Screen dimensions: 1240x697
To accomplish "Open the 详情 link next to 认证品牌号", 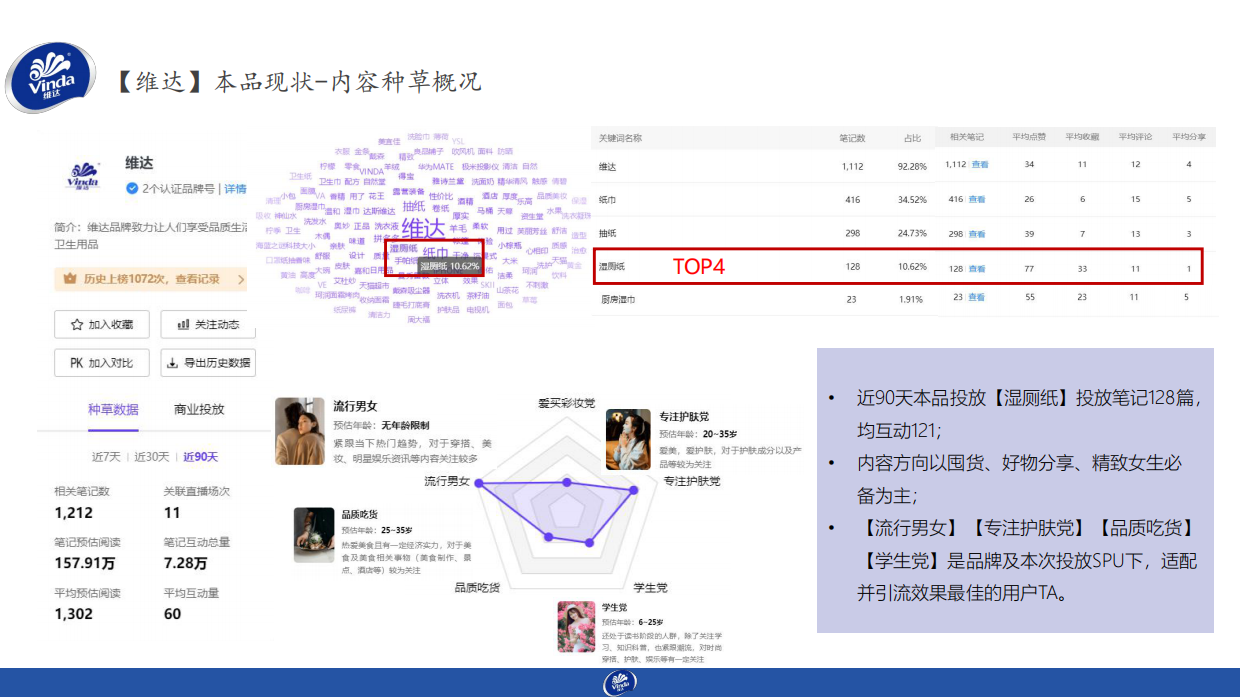I will point(235,189).
